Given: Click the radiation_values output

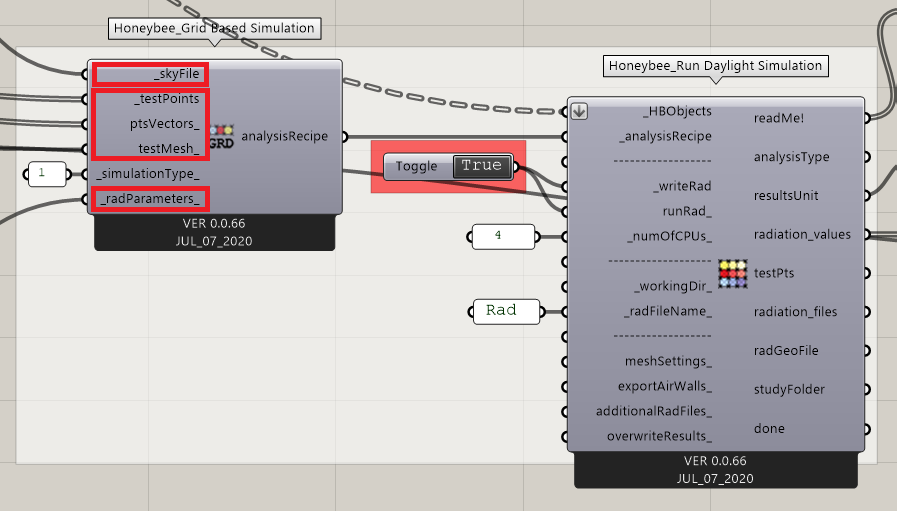Looking at the screenshot, I should [x=802, y=235].
